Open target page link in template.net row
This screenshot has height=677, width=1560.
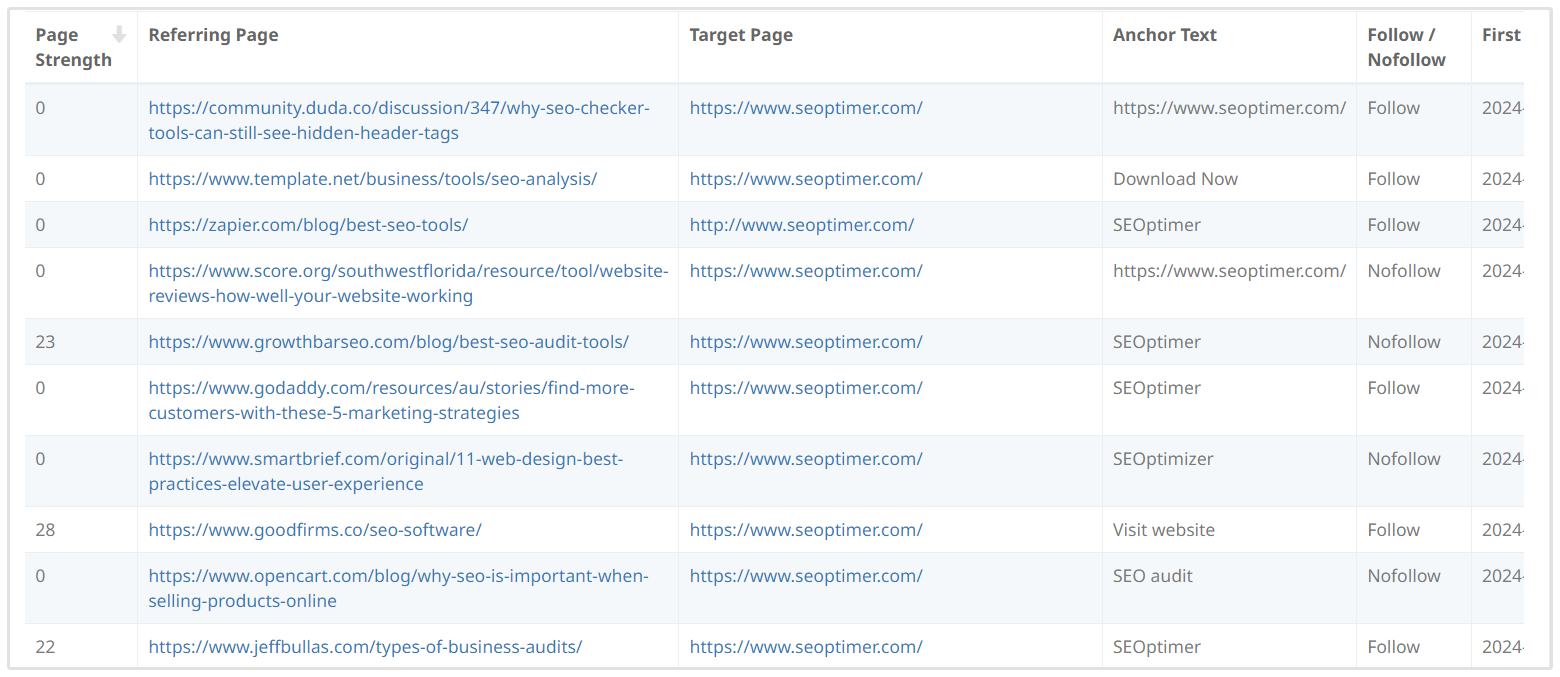pyautogui.click(x=805, y=179)
